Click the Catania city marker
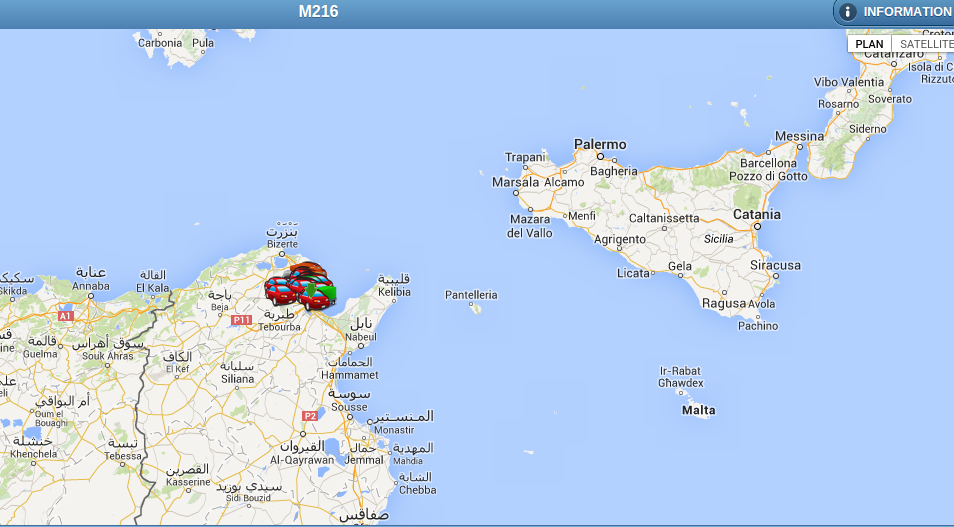This screenshot has height=527, width=954. (757, 226)
